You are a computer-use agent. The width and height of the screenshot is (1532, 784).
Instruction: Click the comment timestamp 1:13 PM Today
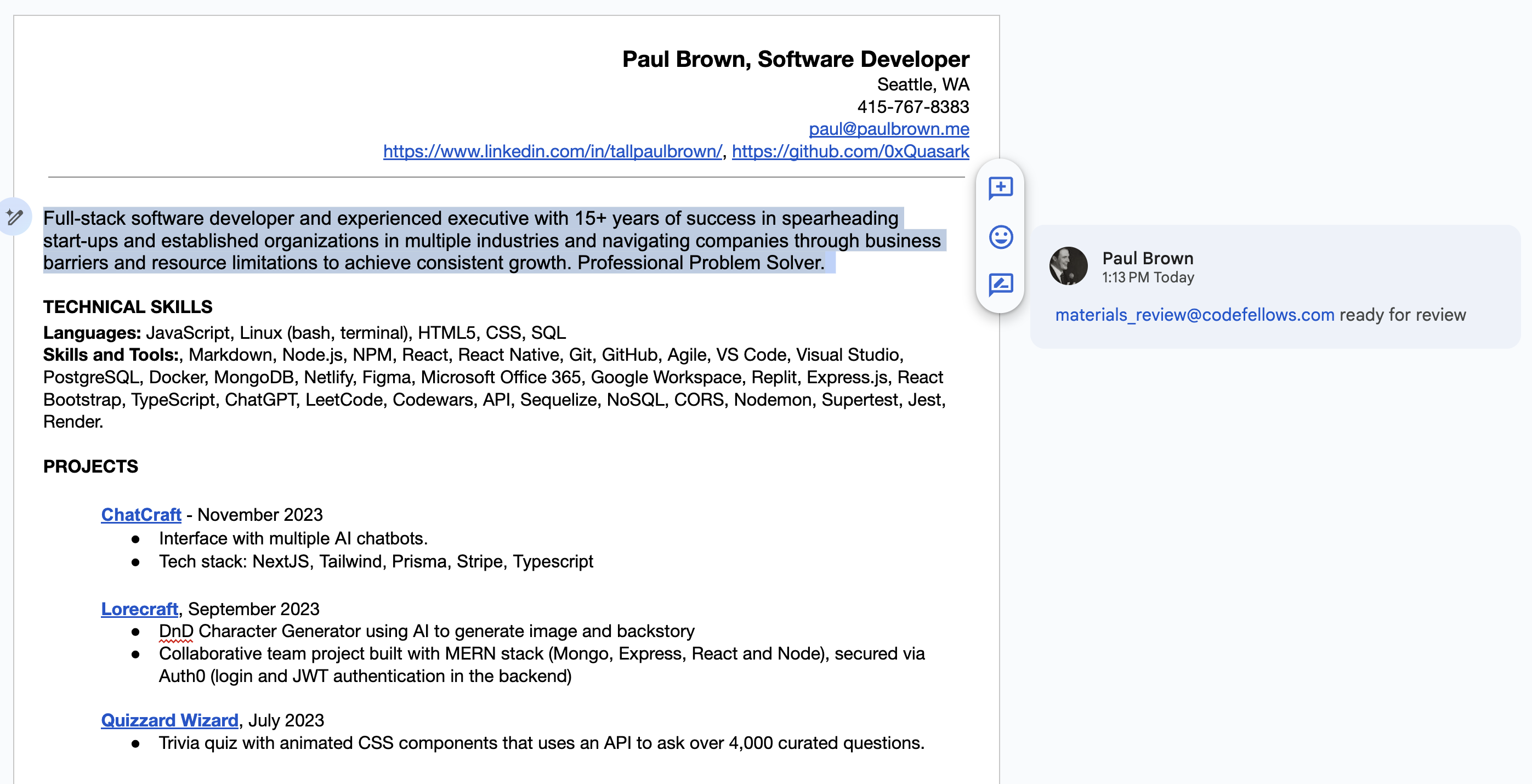tap(1147, 278)
